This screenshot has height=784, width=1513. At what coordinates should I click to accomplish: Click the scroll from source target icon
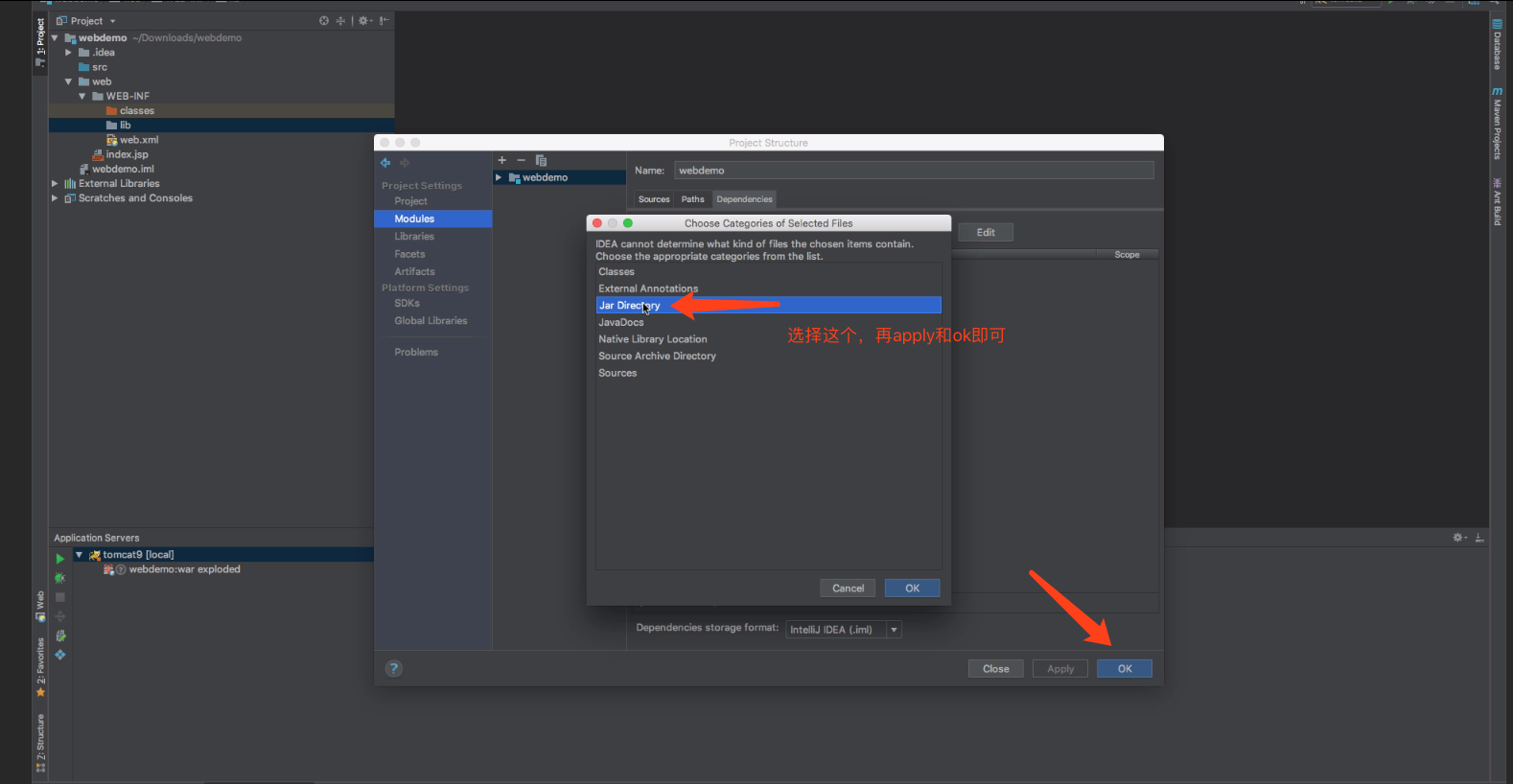pos(324,21)
